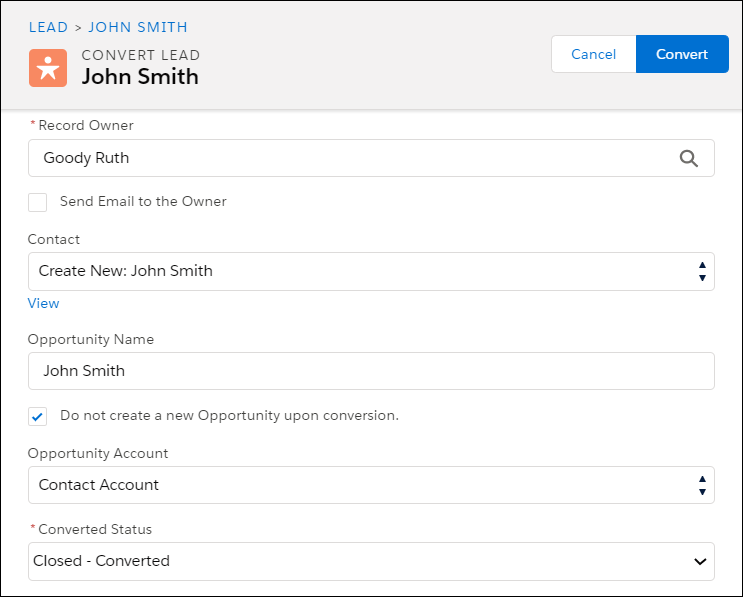Image resolution: width=743 pixels, height=597 pixels.
Task: Click the John Smith page heading
Action: click(140, 77)
